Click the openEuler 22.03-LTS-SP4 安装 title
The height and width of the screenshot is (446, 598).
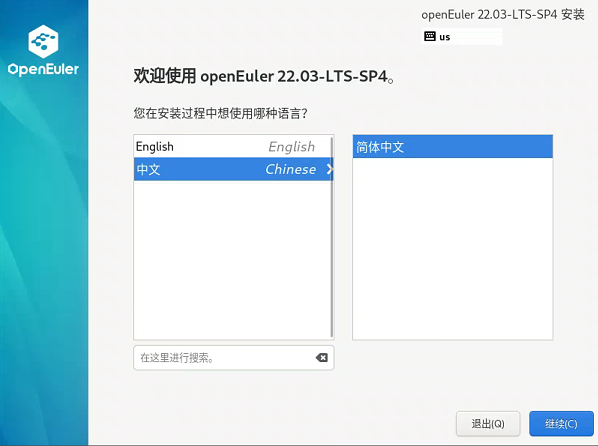503,14
